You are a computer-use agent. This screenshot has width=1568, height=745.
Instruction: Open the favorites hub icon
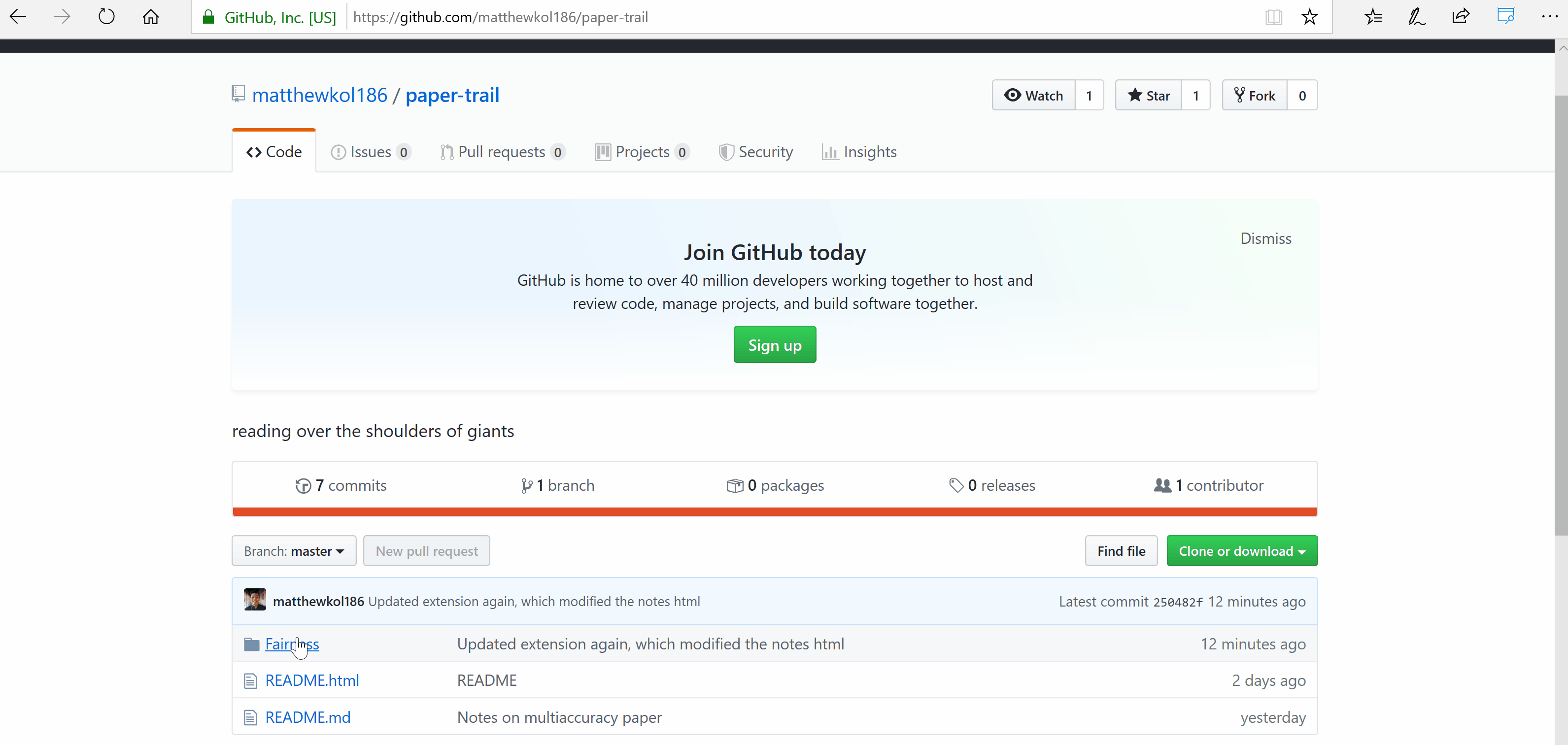tap(1372, 16)
